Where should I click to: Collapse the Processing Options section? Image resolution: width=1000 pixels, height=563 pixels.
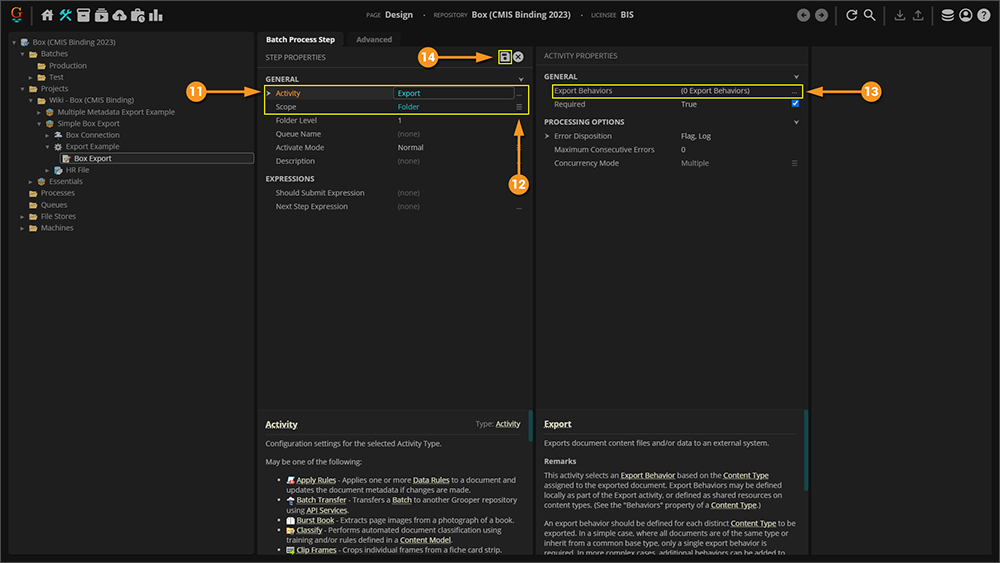click(x=796, y=122)
